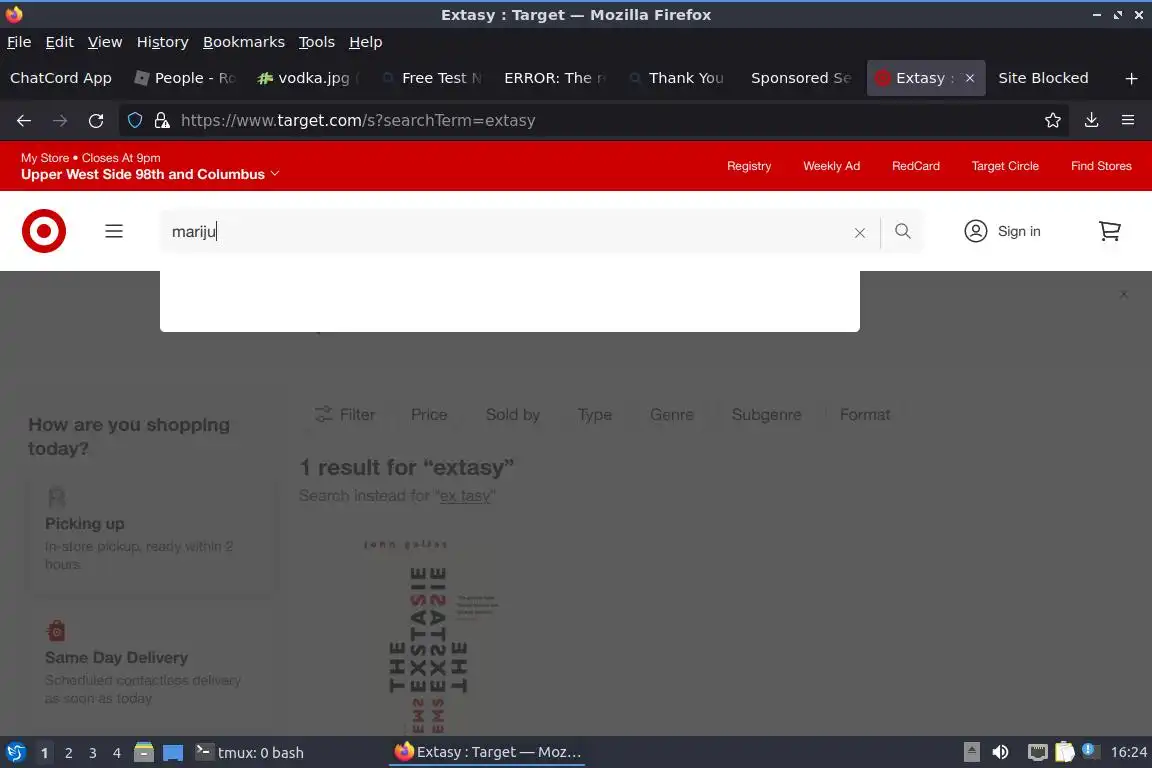Screen dimensions: 1152x768
Task: Switch to the People - Ro tab
Action: [186, 78]
